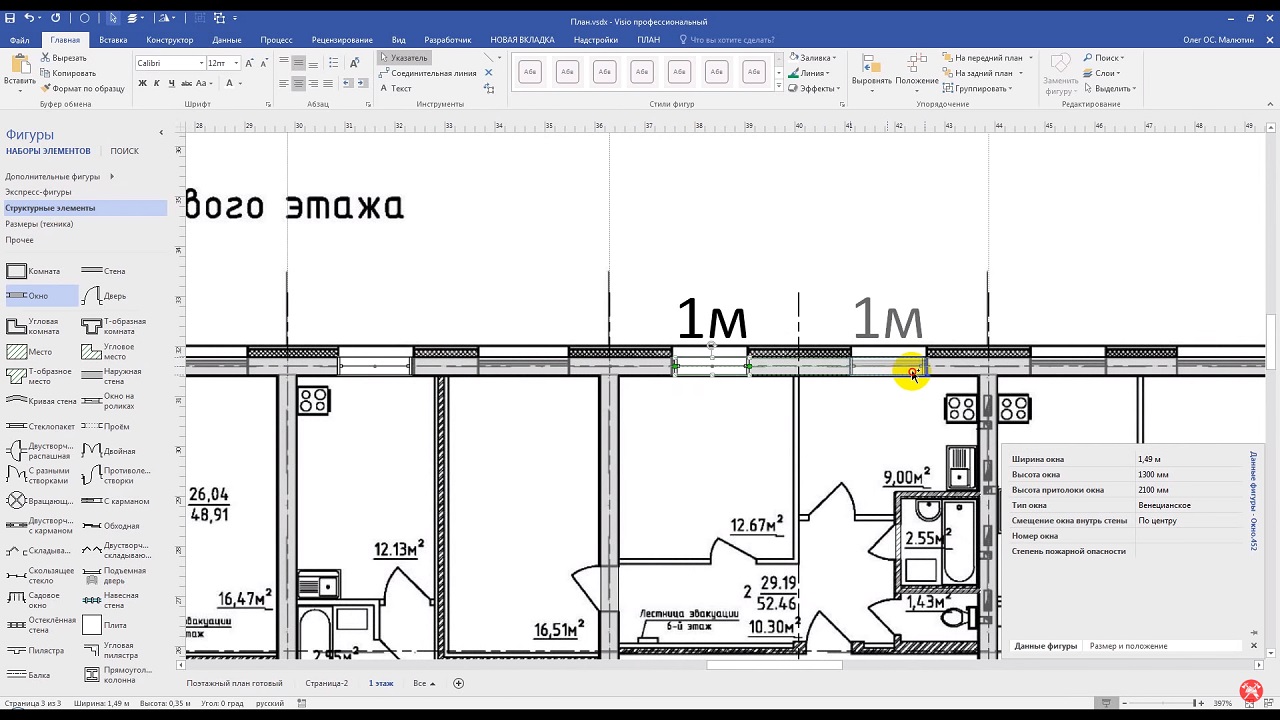Toggle underline Ч formatting
Screen dimensions: 1280x720
click(x=171, y=83)
